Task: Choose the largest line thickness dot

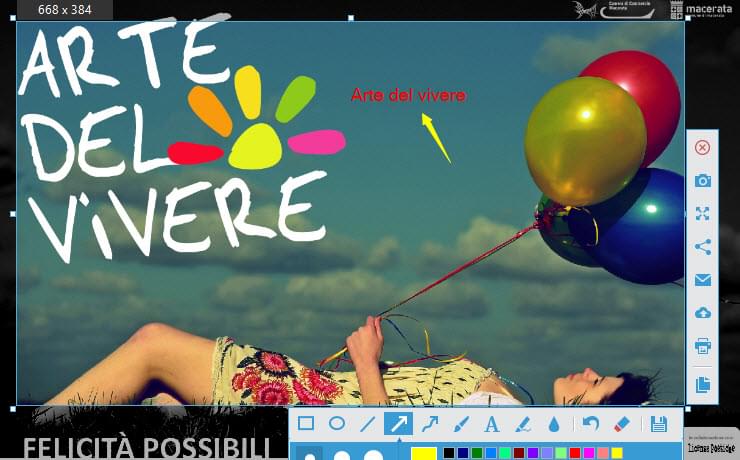Action: [373, 455]
